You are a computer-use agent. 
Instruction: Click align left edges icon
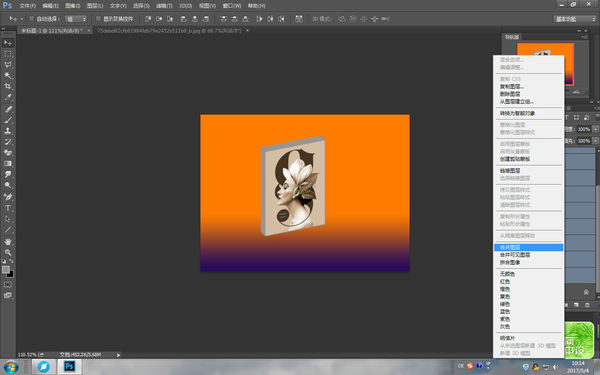[184, 19]
